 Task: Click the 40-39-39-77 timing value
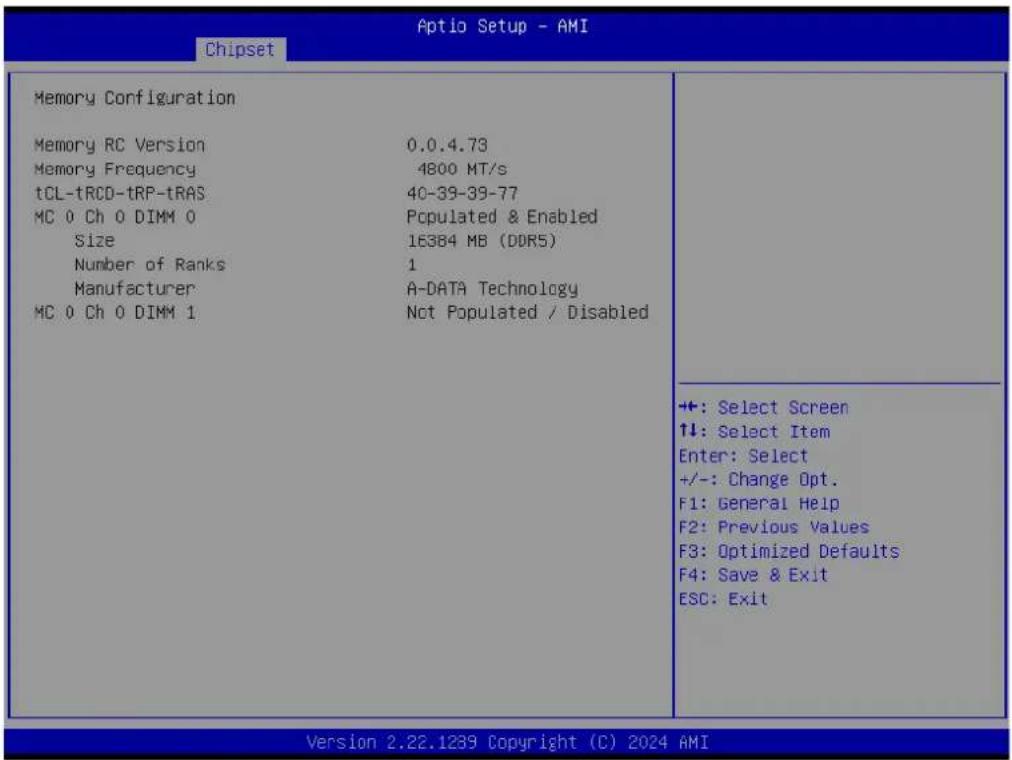pyautogui.click(x=462, y=193)
